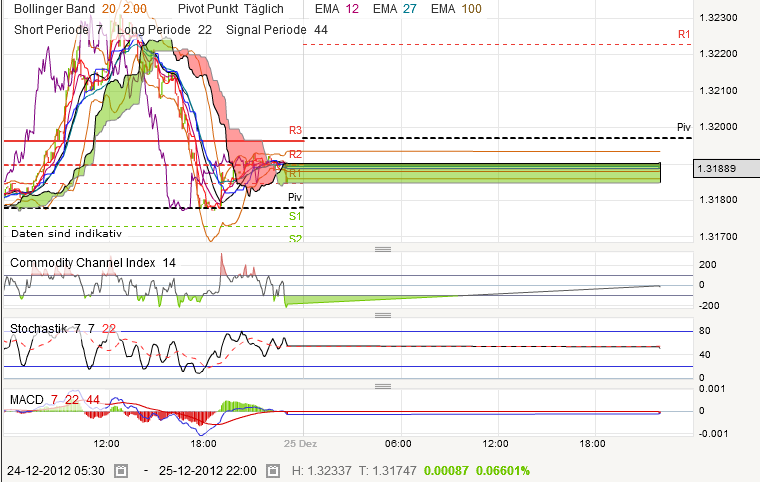Click the Short Periode 7 setting

tap(58, 30)
